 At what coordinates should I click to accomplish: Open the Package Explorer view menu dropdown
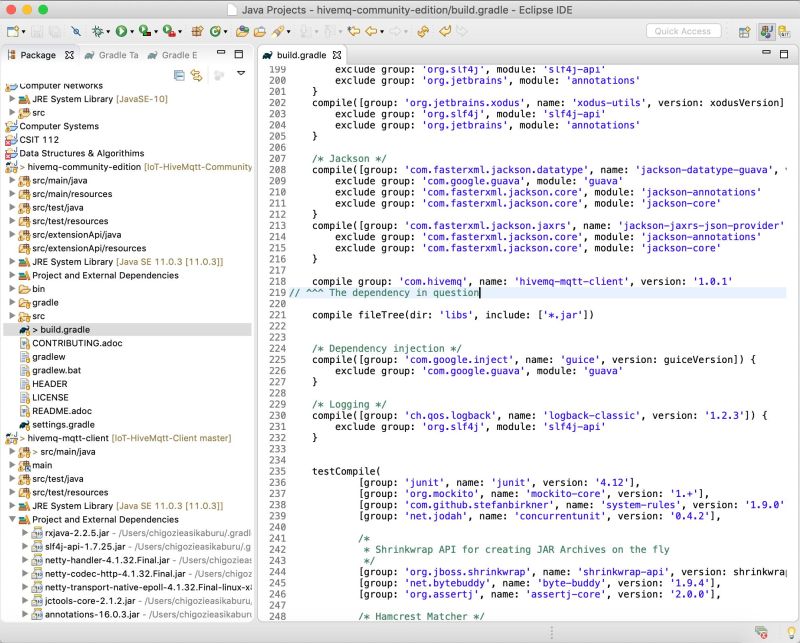pos(240,73)
